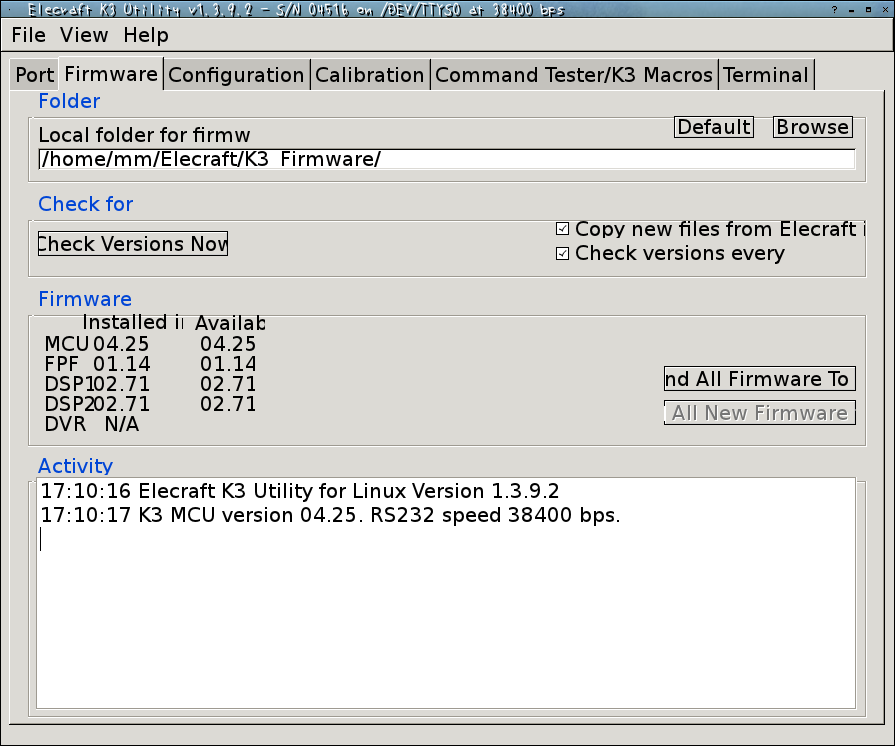Click the All New Firmware button
Viewport: 895px width, 746px height.
[x=760, y=413]
